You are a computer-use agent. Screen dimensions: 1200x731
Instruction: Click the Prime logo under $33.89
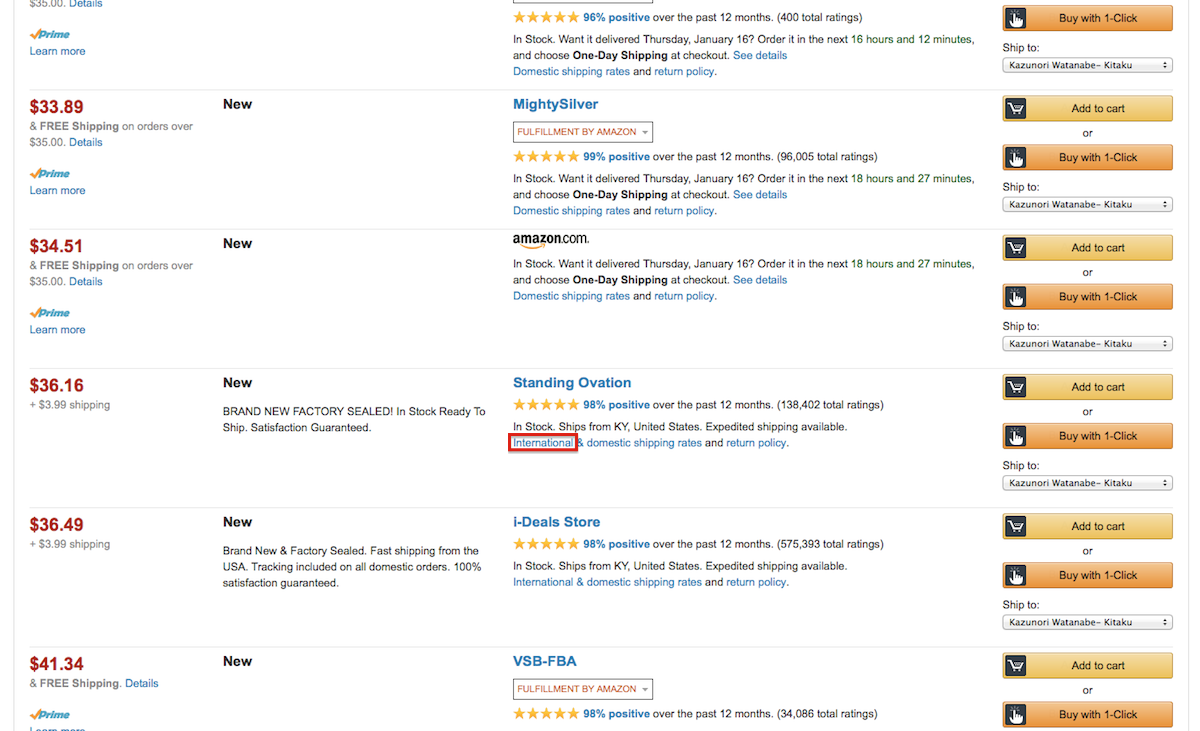pos(50,174)
